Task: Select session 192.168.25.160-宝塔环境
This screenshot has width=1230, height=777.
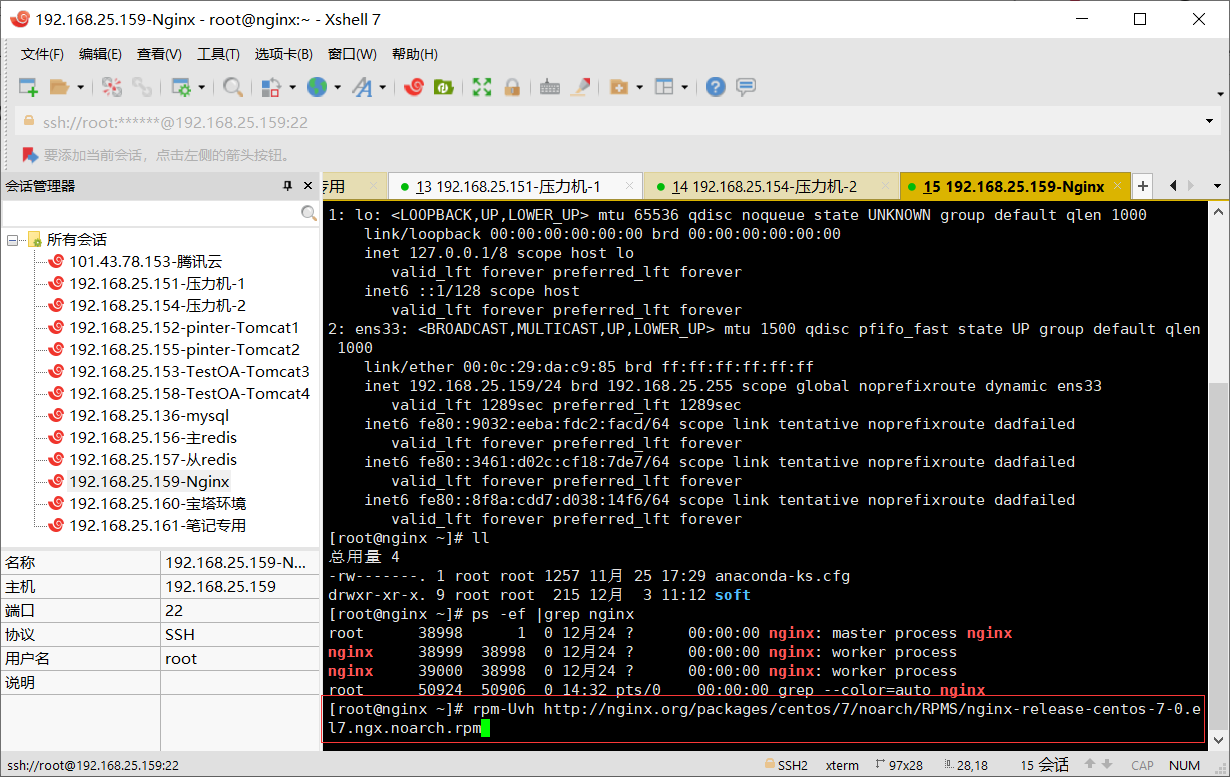Action: tap(157, 504)
